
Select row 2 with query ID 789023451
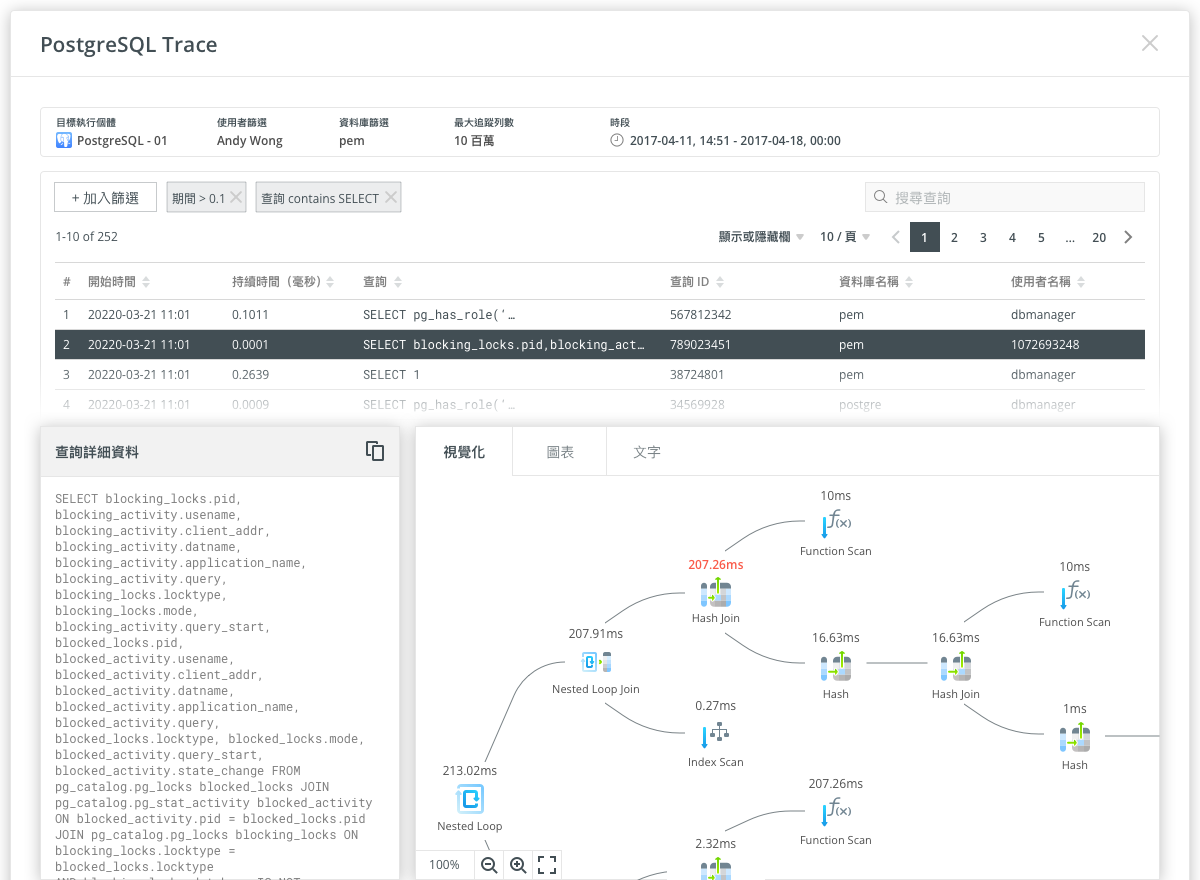pos(600,345)
